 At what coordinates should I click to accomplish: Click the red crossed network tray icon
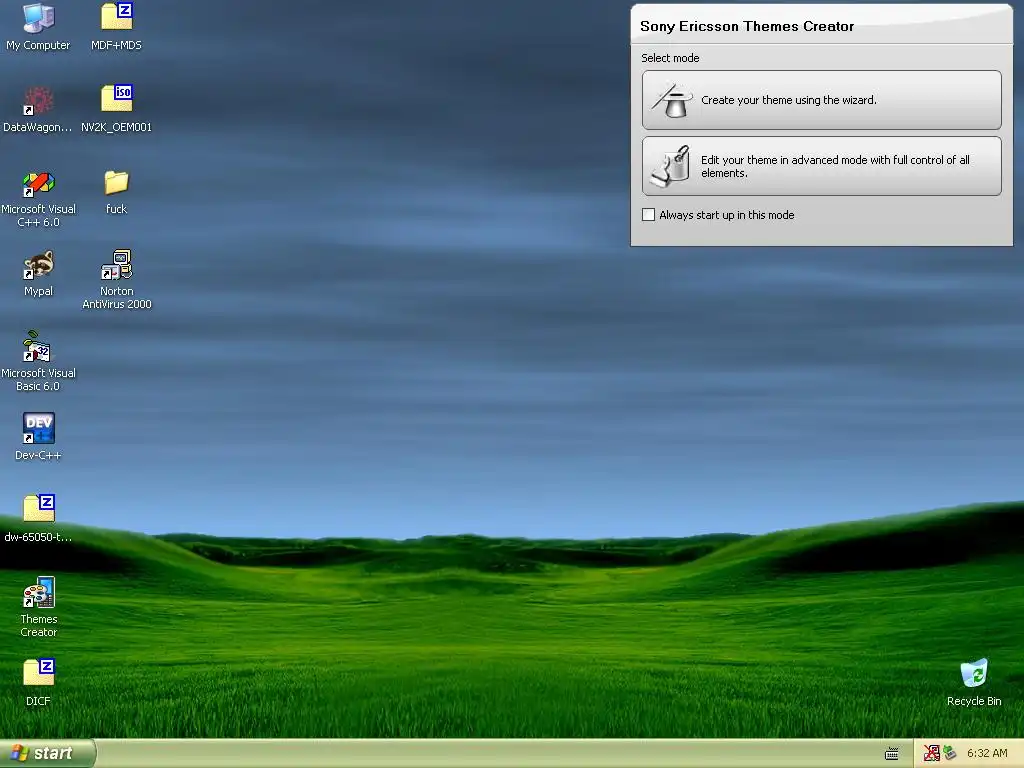coord(931,754)
